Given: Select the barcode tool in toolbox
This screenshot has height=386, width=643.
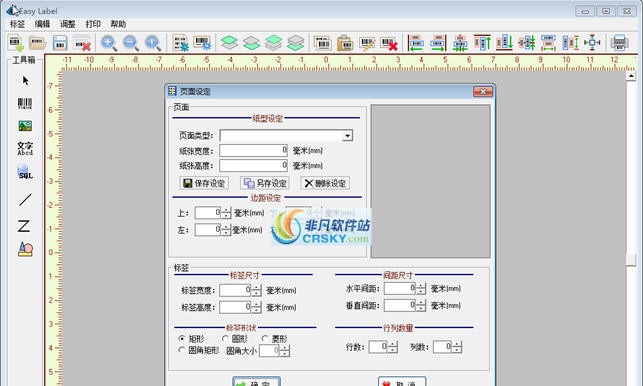Looking at the screenshot, I should point(25,103).
